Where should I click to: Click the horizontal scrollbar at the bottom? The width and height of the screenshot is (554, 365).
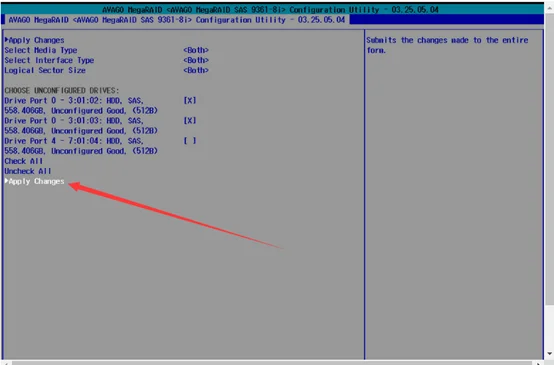tap(272, 363)
